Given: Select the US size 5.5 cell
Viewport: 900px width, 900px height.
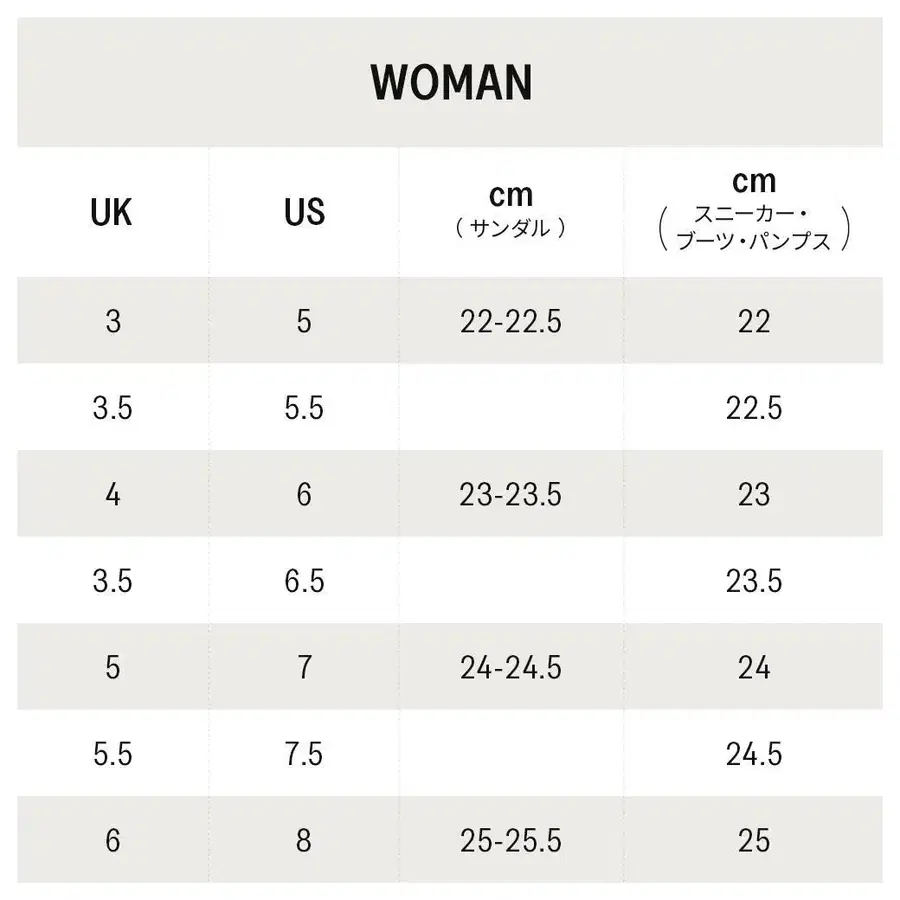Looking at the screenshot, I should click(304, 408).
